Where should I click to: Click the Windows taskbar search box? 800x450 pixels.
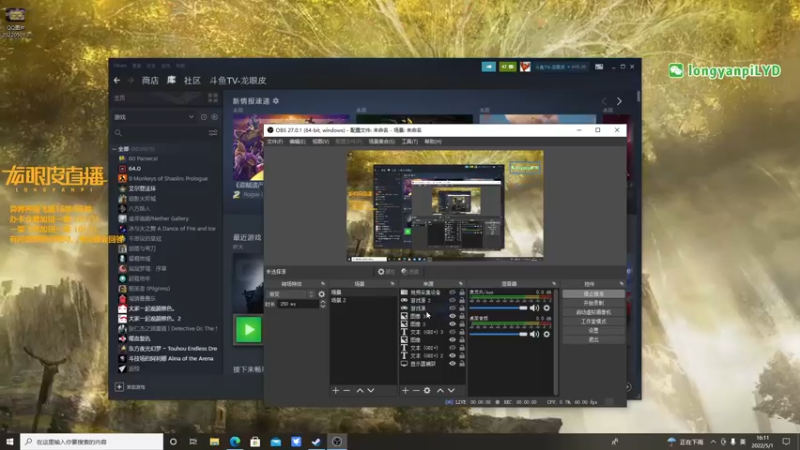[x=92, y=441]
